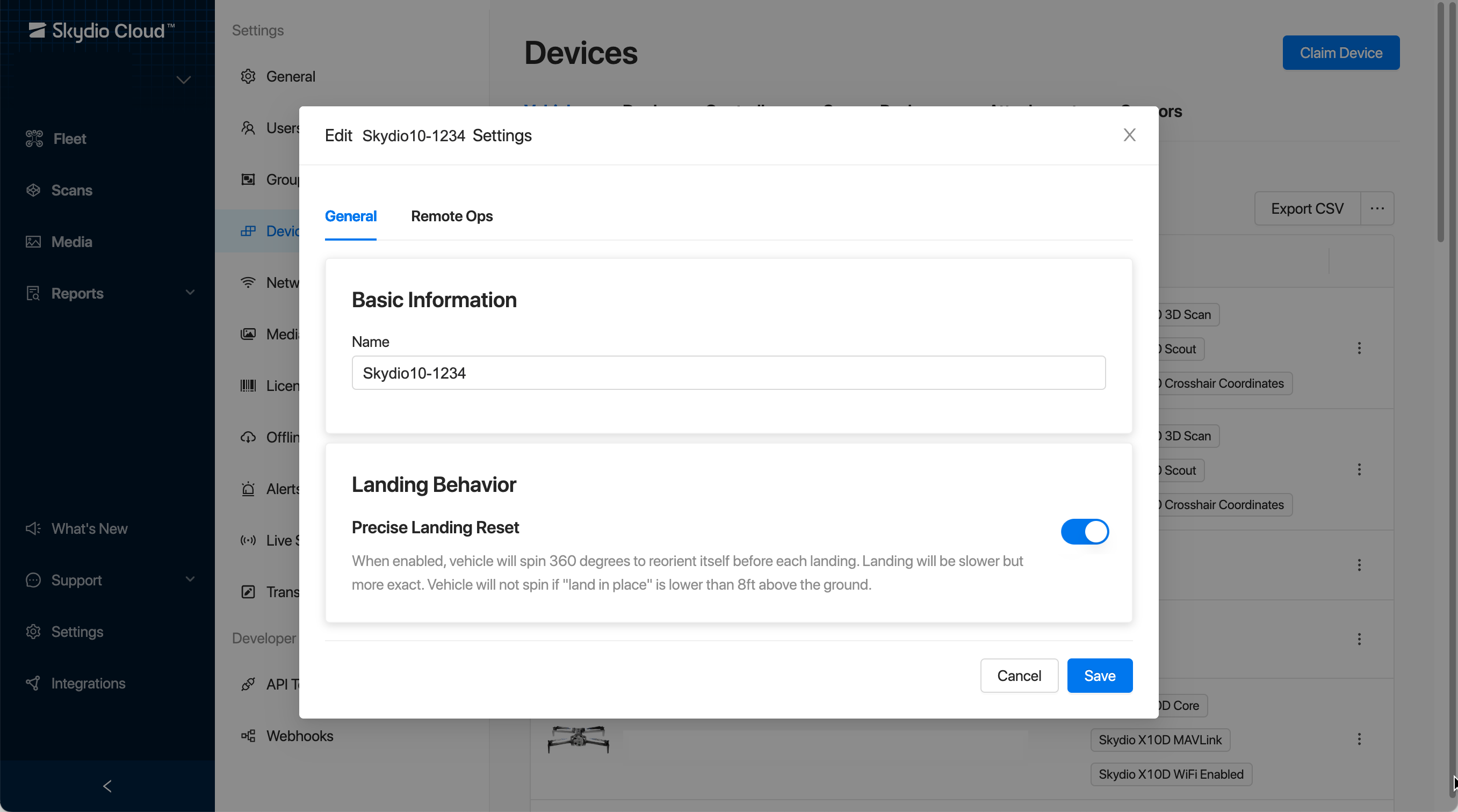Open row menu beside first Scout tag
Viewport: 1458px width, 812px height.
click(x=1359, y=348)
